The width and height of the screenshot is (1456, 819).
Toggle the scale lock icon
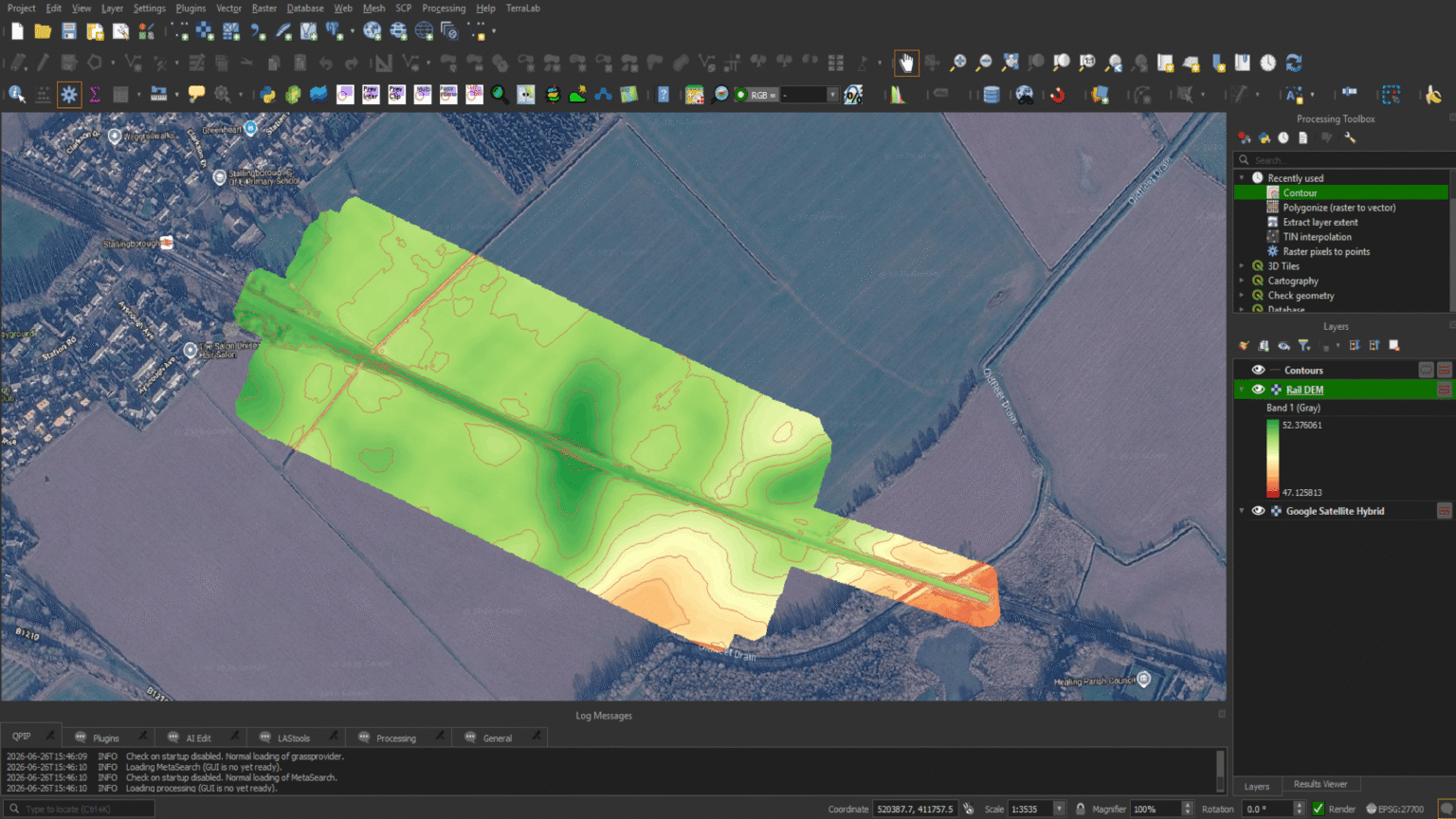coord(1080,809)
